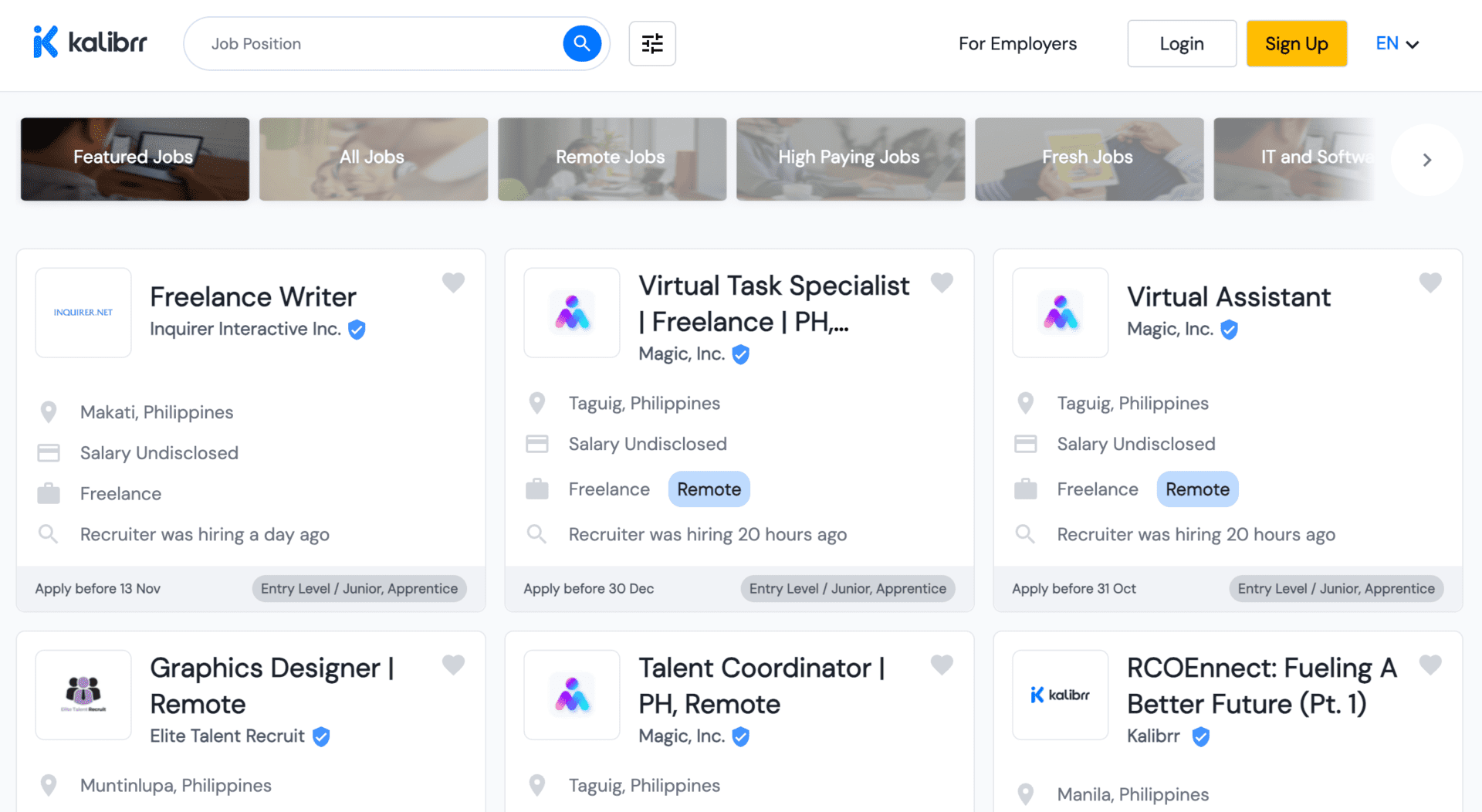Heart the RCOEnnect job posting
Screen dimensions: 1482x812
tap(1430, 665)
